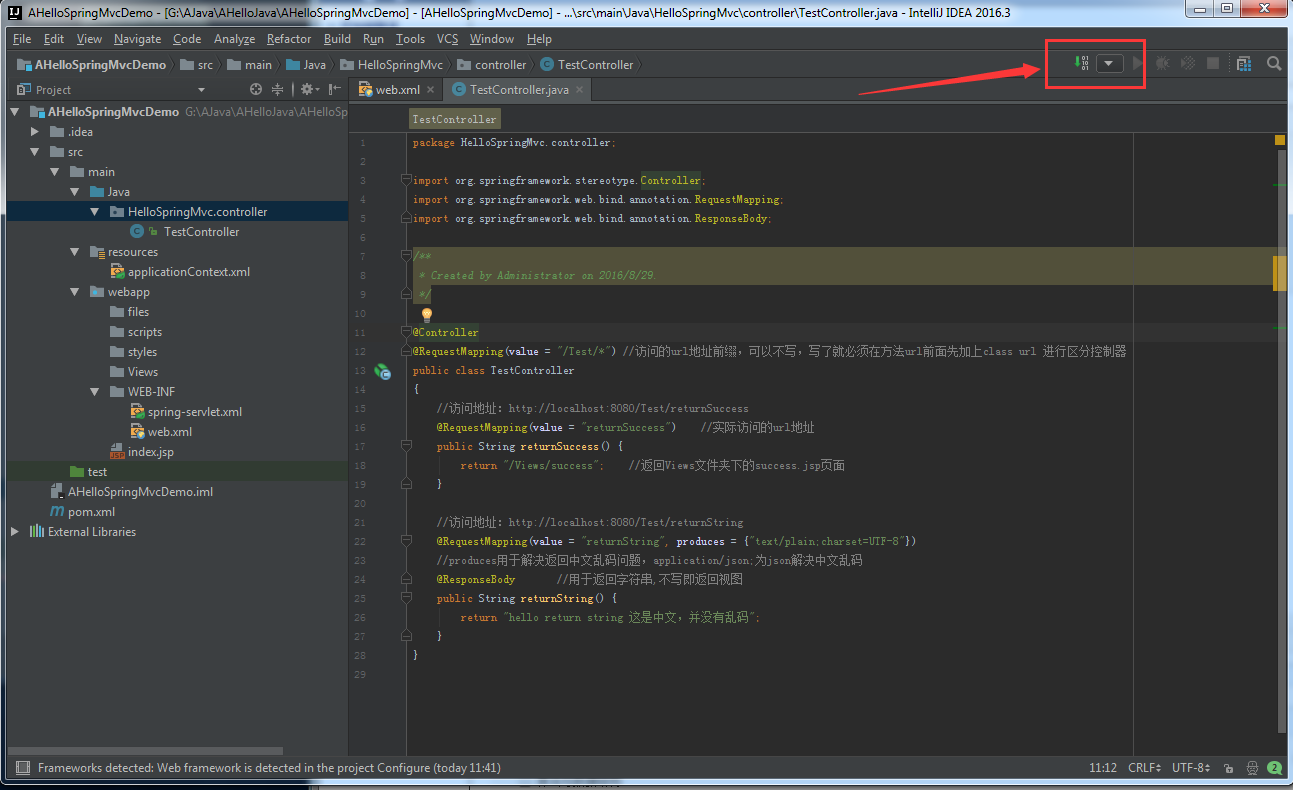Open the run configuration dropdown
This screenshot has height=790, width=1293.
[1109, 63]
